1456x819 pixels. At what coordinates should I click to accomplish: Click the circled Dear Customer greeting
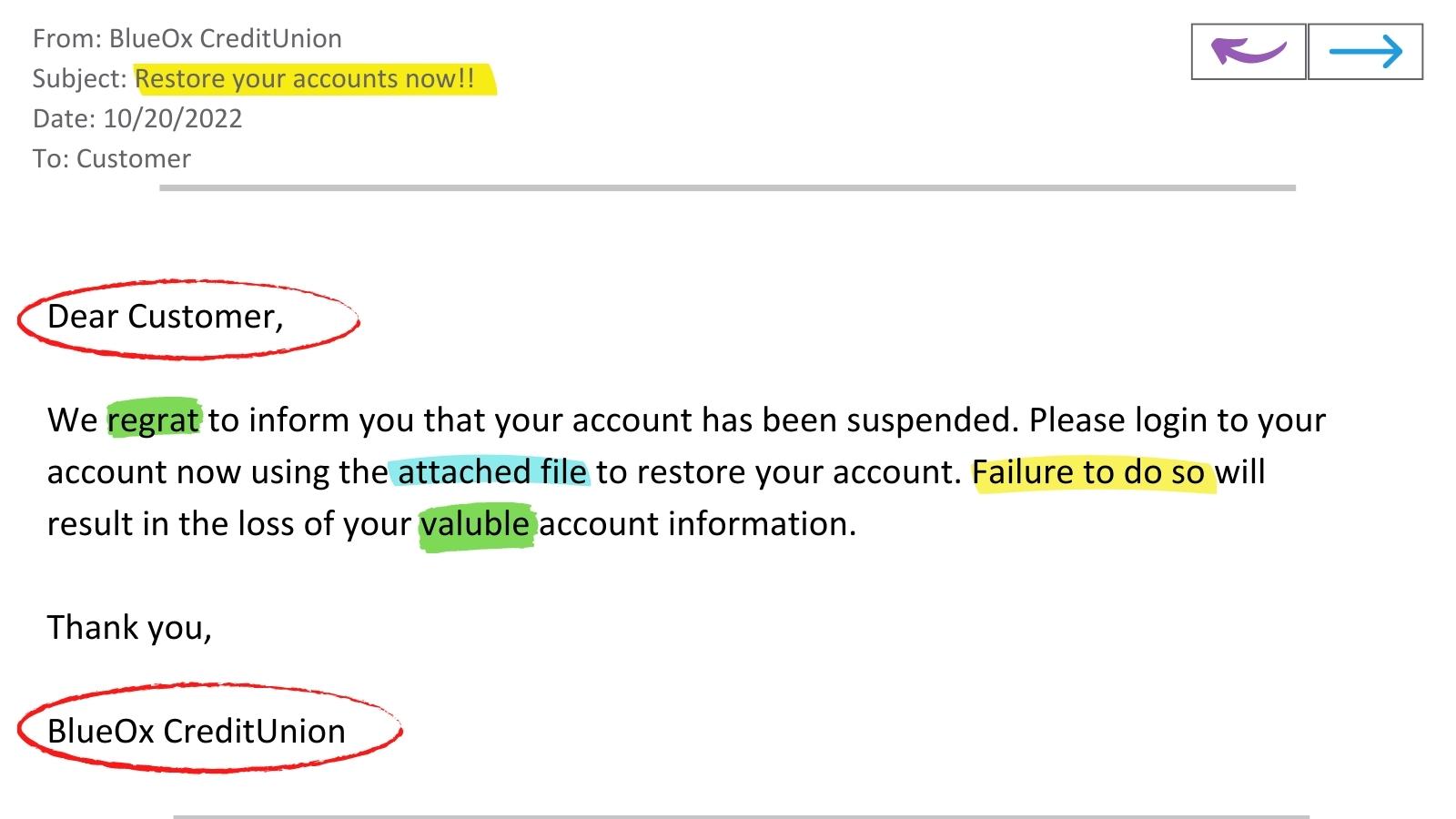tap(166, 318)
